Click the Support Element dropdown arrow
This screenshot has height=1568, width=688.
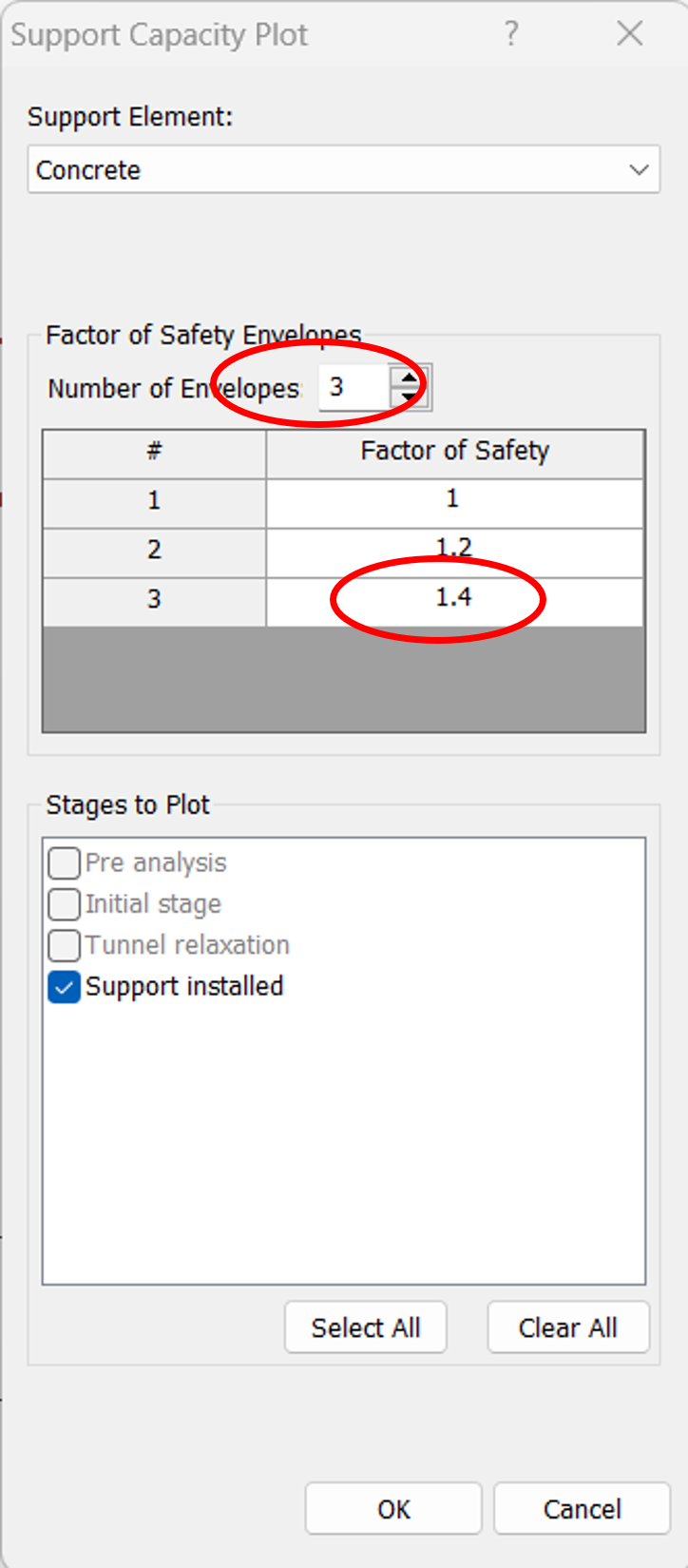[639, 170]
